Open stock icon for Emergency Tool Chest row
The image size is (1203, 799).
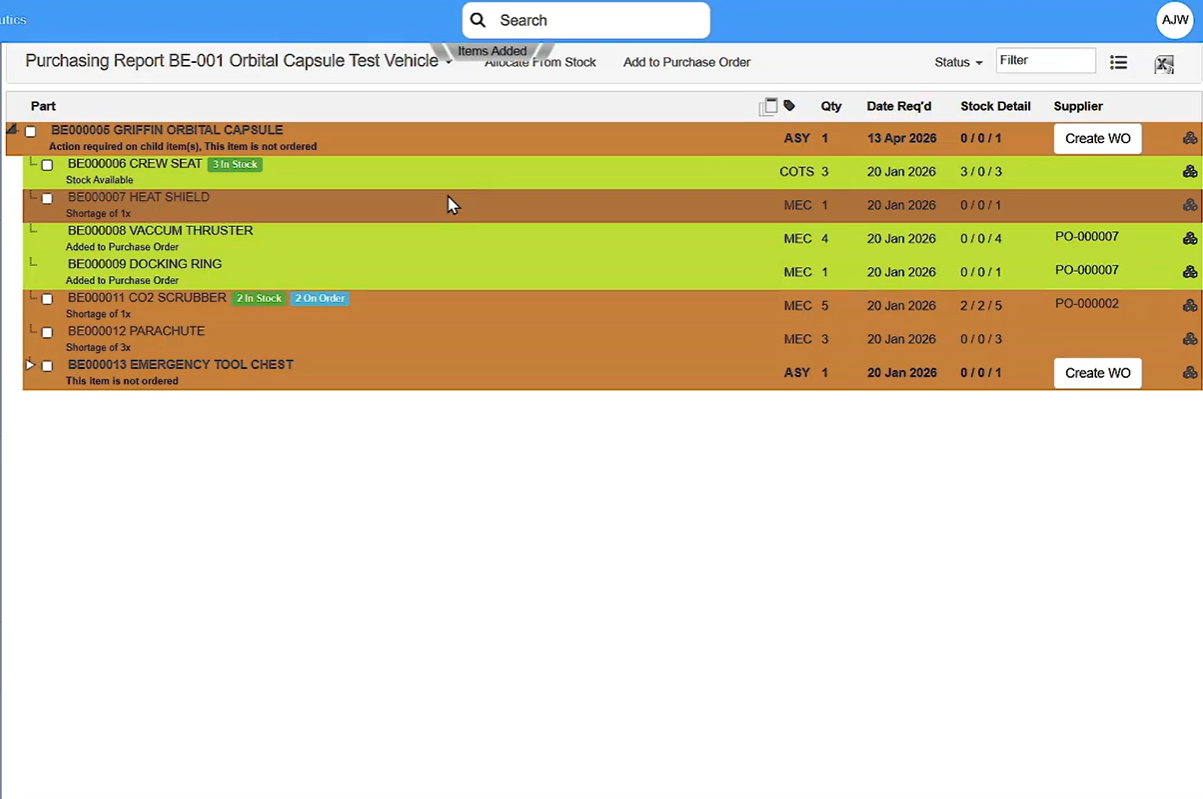coord(1190,373)
